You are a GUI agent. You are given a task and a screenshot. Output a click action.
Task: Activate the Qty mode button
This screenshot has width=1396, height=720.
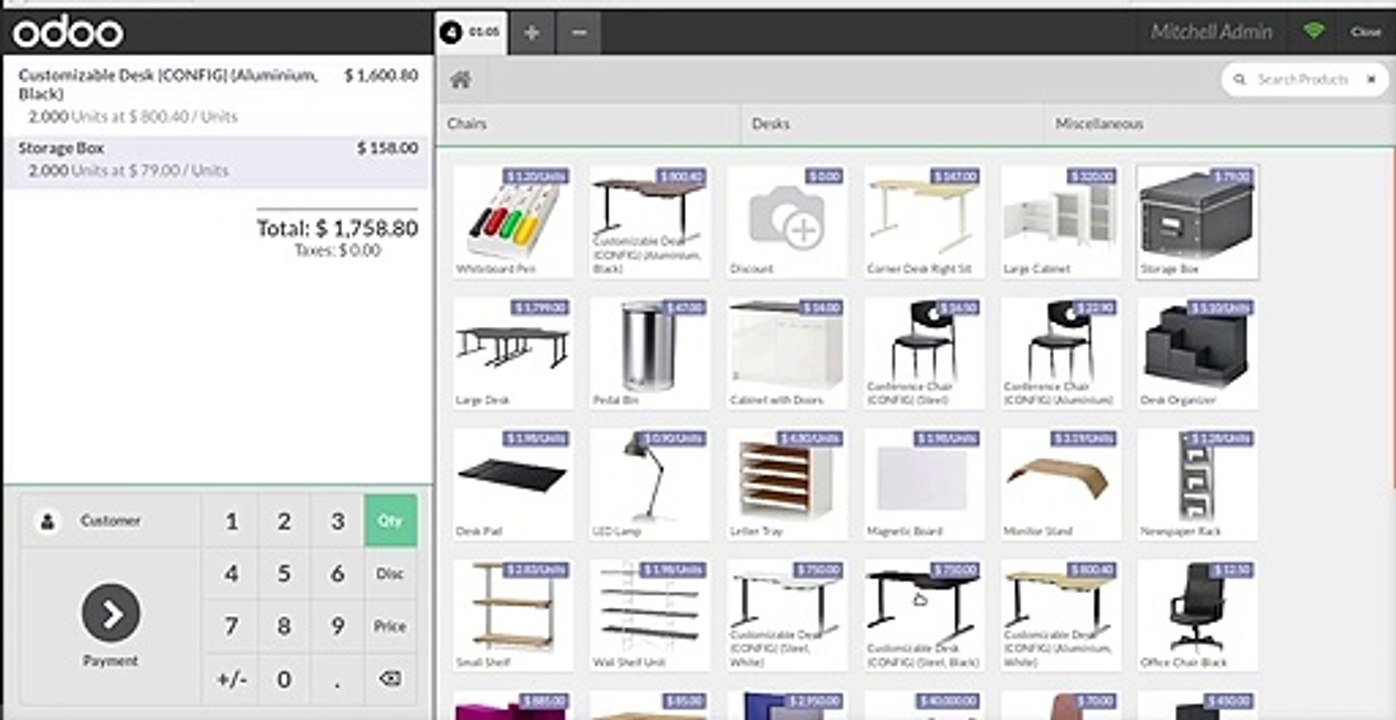point(390,520)
